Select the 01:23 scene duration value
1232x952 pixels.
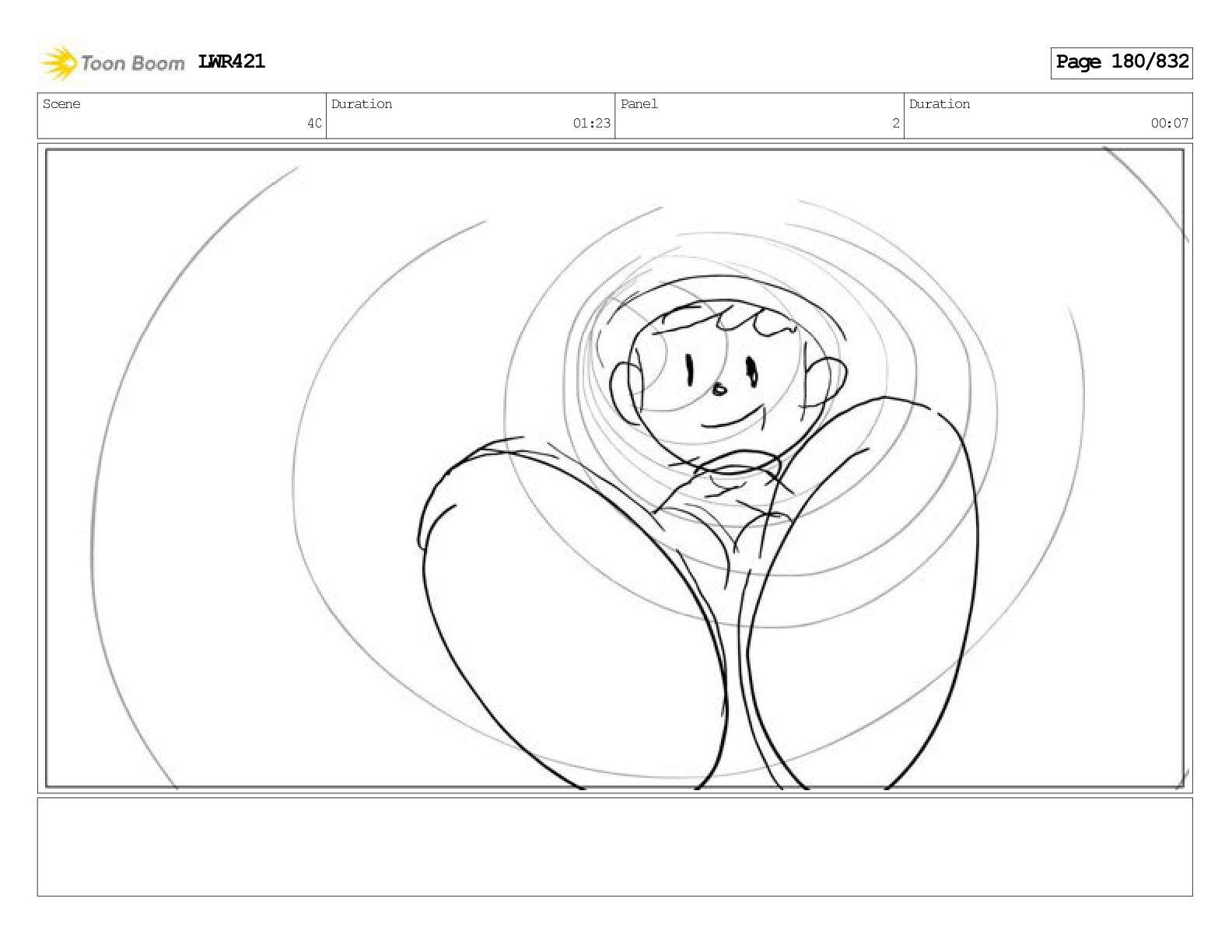(x=592, y=123)
